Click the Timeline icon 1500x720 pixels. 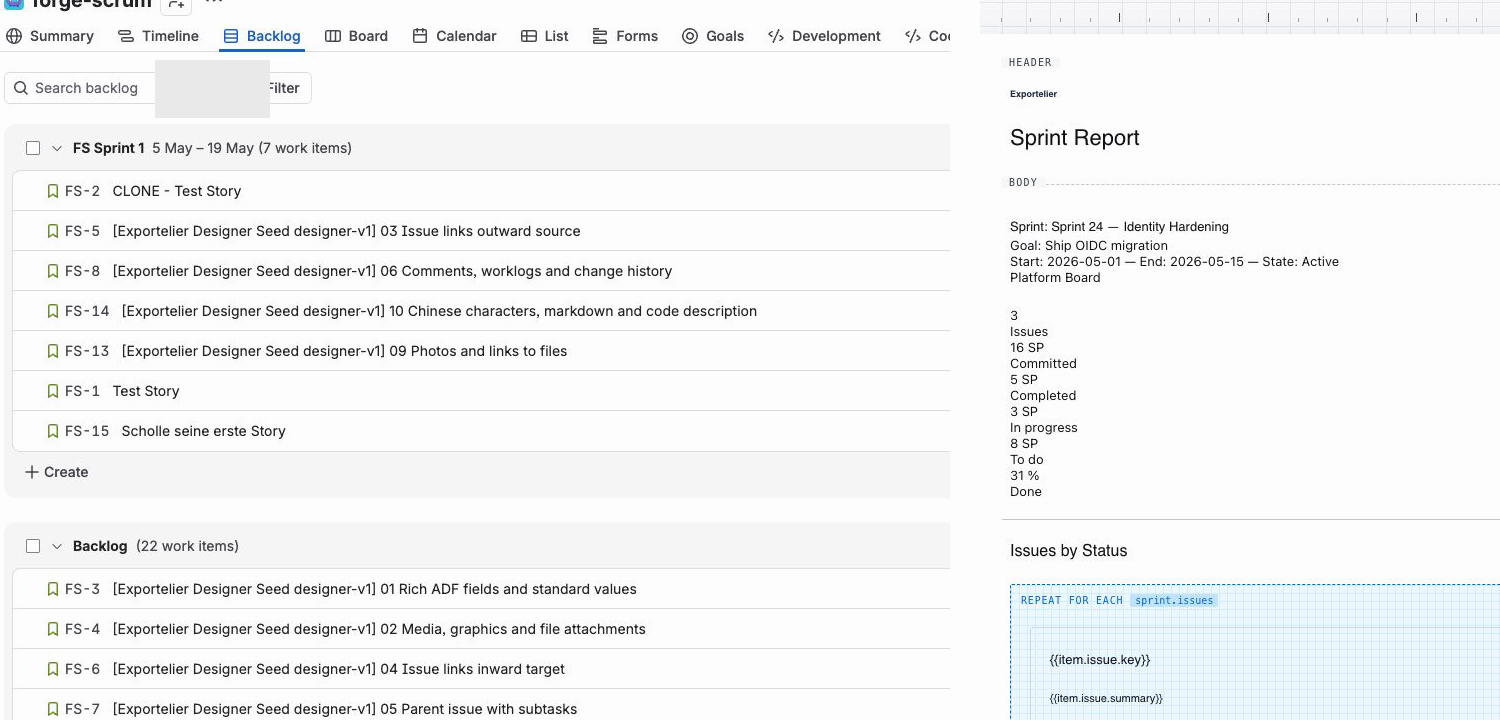point(126,36)
